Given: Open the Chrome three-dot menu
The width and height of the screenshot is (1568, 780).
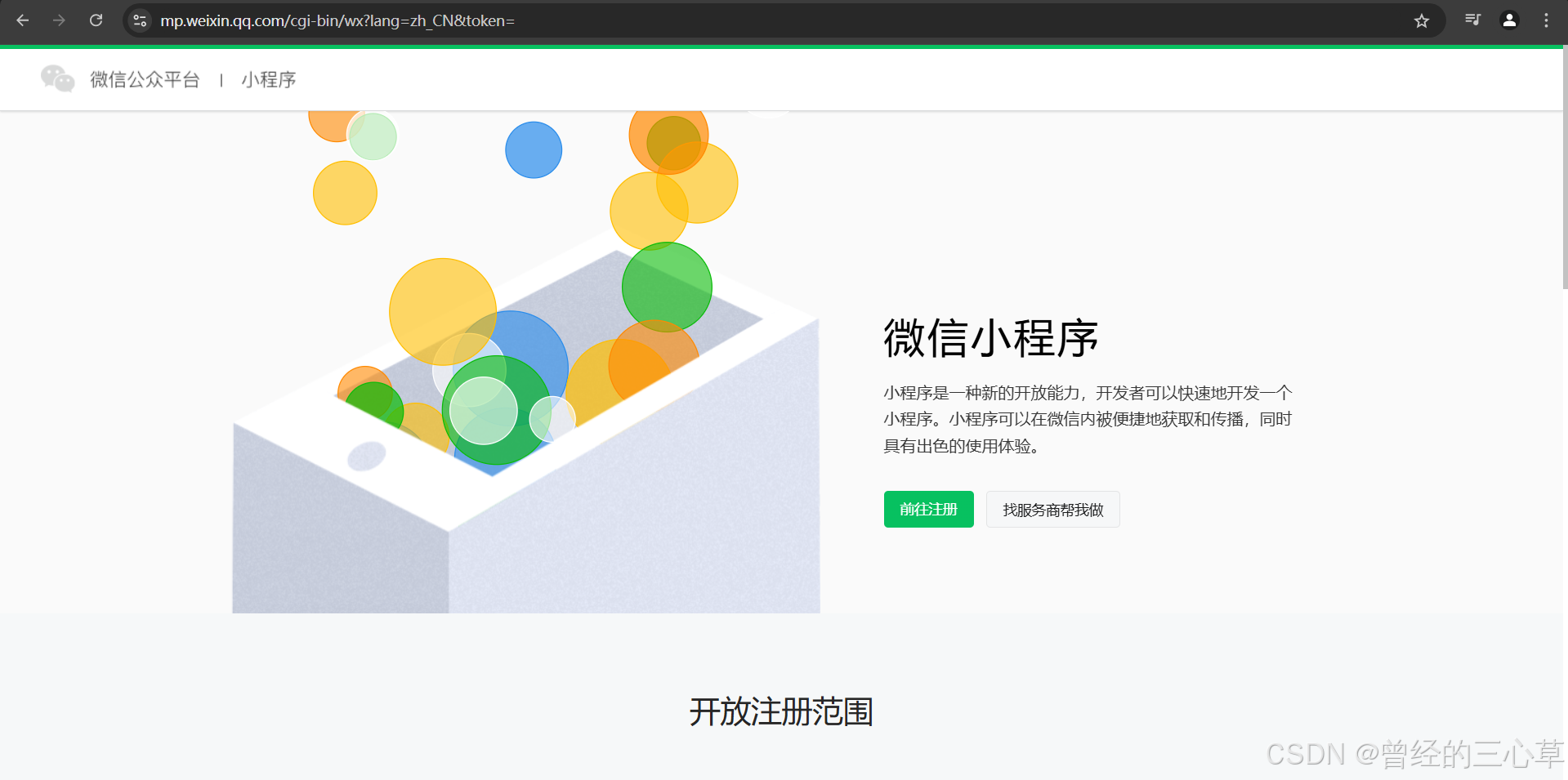Looking at the screenshot, I should pyautogui.click(x=1546, y=20).
